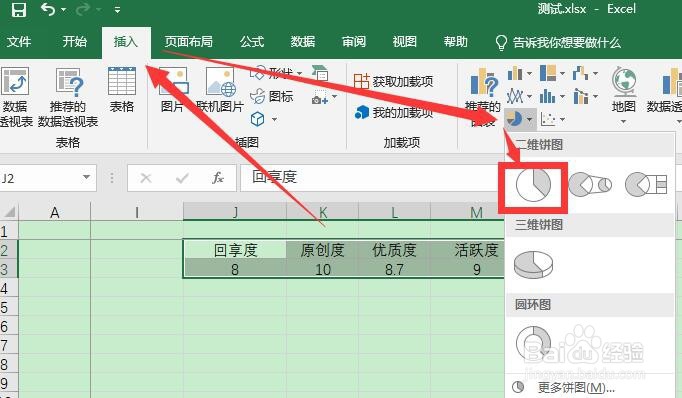Select the 插入 ribbon tab

pyautogui.click(x=126, y=42)
